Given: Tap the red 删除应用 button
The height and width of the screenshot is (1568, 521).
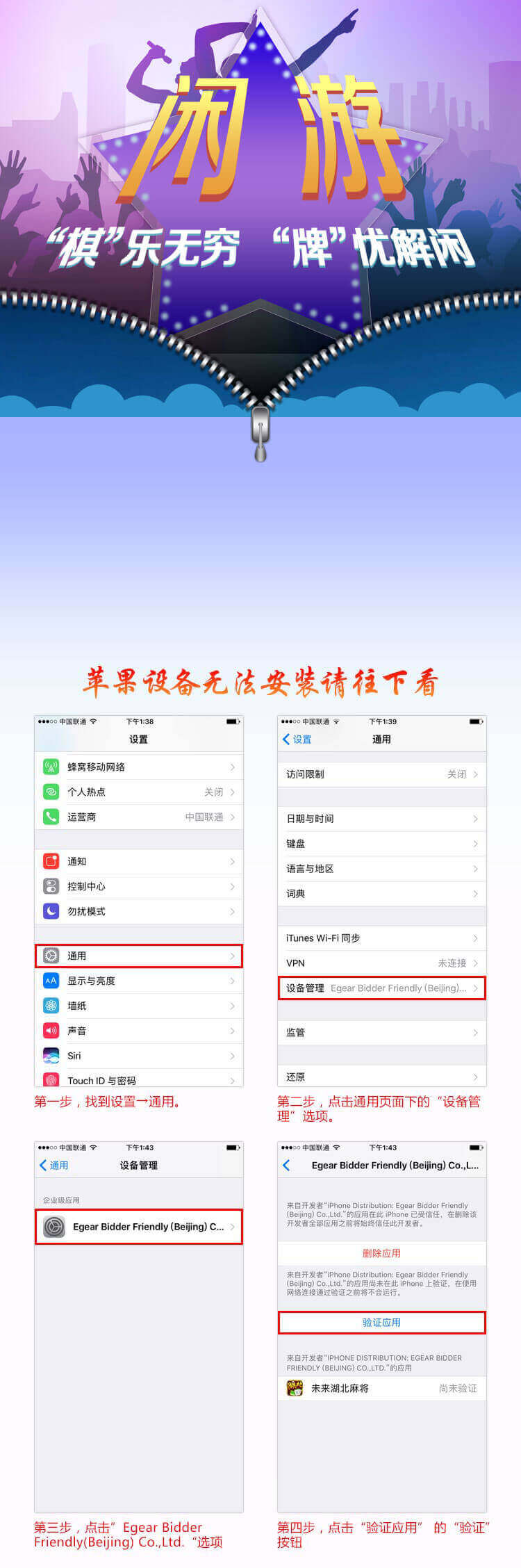Looking at the screenshot, I should point(381,1253).
